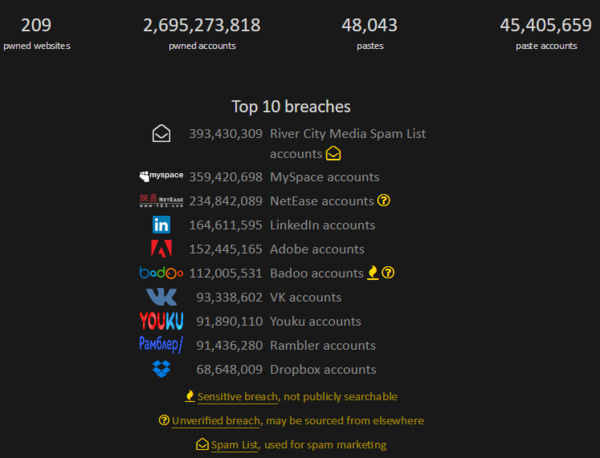This screenshot has width=600, height=458.
Task: Click the Dropbox logo icon
Action: [161, 369]
